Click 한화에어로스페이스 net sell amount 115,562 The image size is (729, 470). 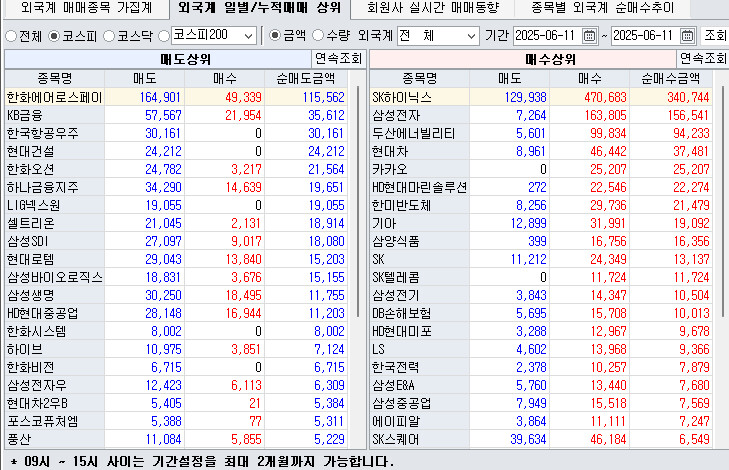[x=324, y=97]
